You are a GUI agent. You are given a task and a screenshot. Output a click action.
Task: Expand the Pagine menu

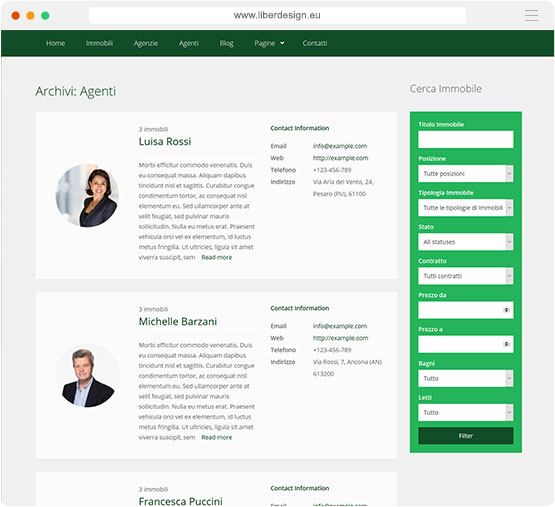coord(265,43)
